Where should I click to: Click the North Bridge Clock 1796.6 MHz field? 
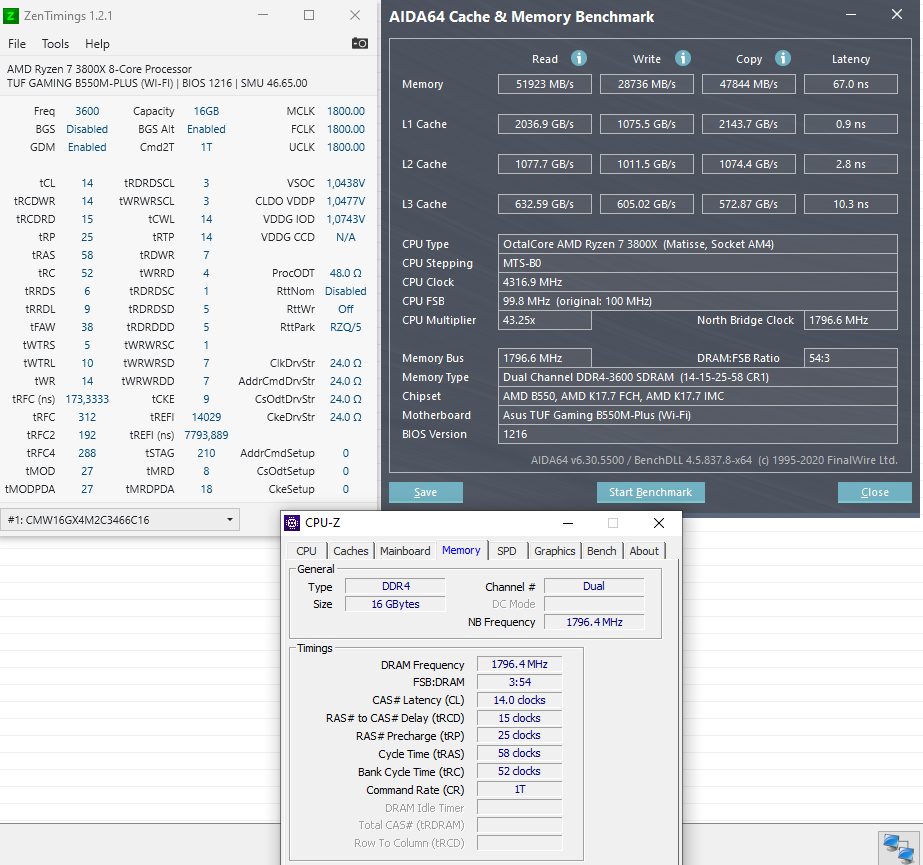tap(851, 320)
